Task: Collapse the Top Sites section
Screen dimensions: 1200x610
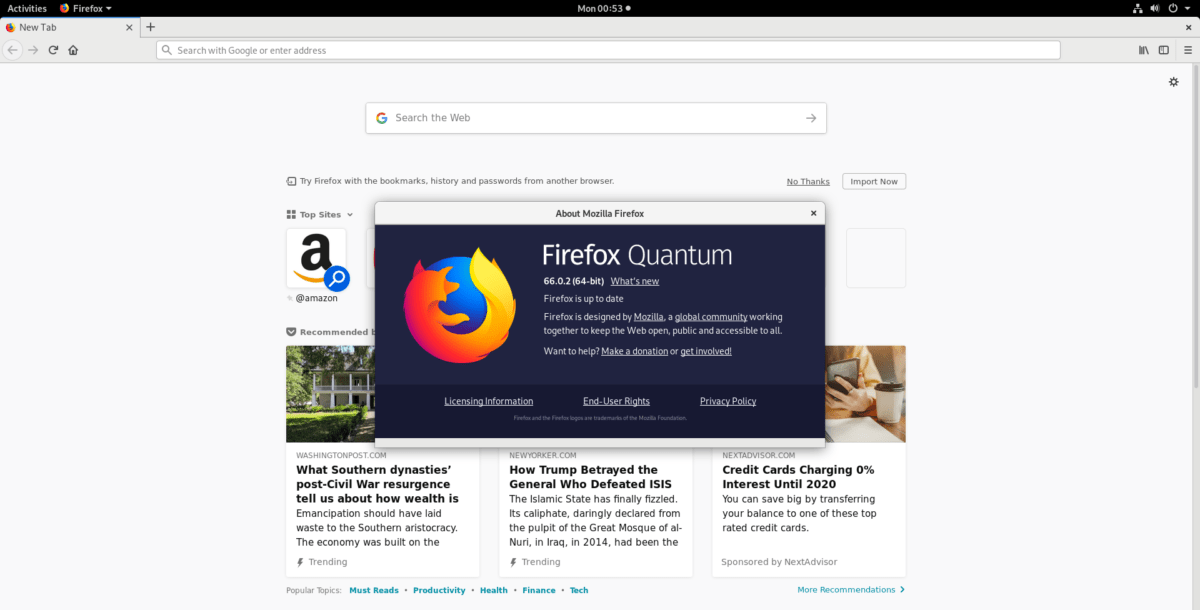Action: click(350, 214)
